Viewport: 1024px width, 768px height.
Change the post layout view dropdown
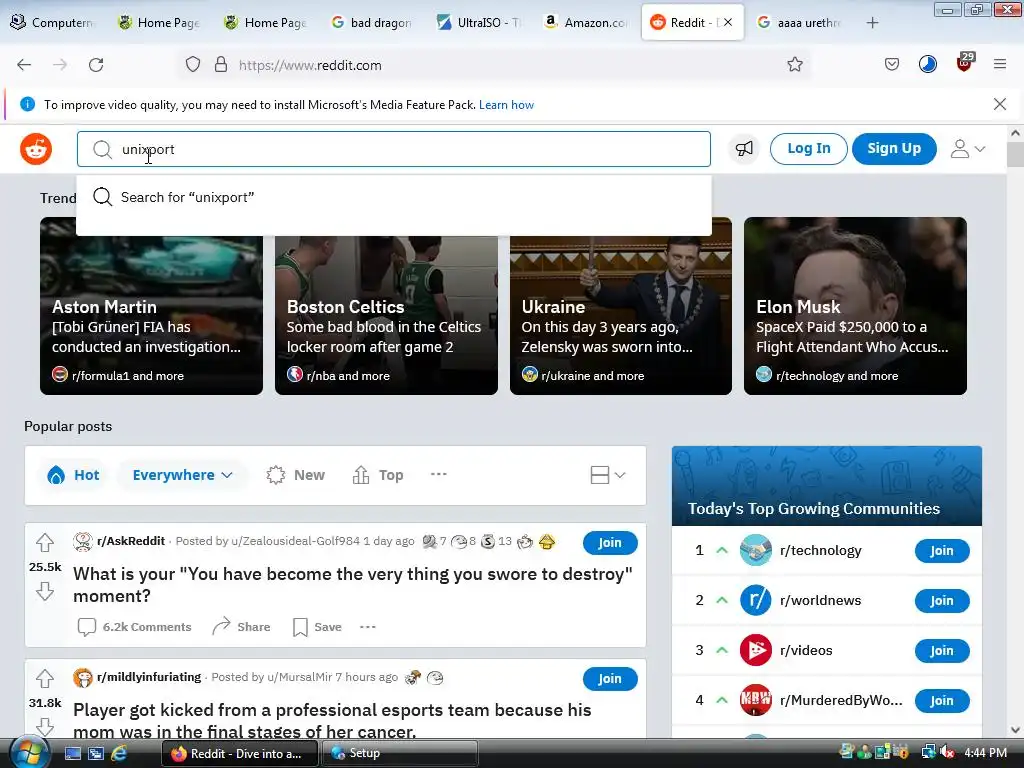click(608, 475)
